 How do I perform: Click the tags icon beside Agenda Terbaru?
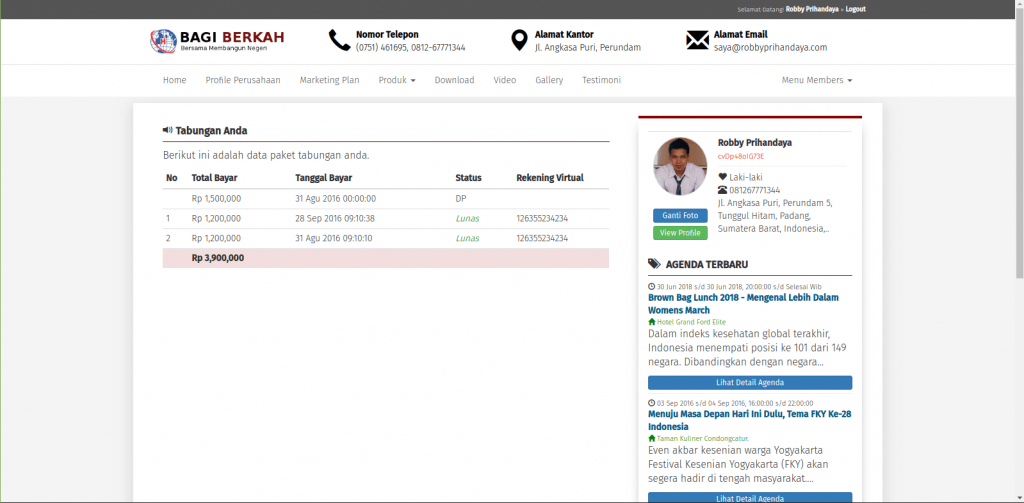pyautogui.click(x=654, y=264)
